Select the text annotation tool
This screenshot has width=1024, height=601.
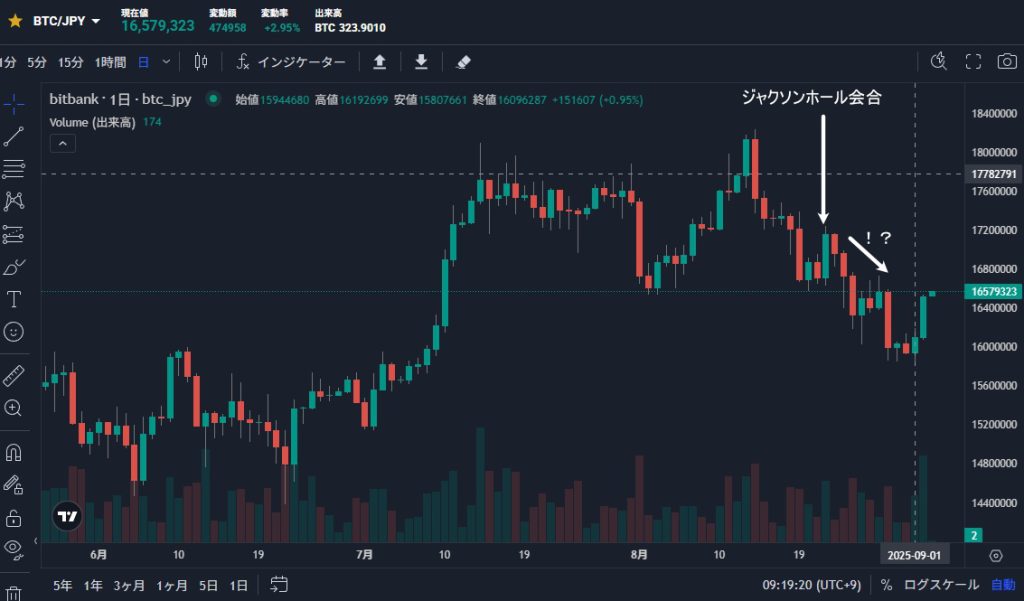[14, 299]
